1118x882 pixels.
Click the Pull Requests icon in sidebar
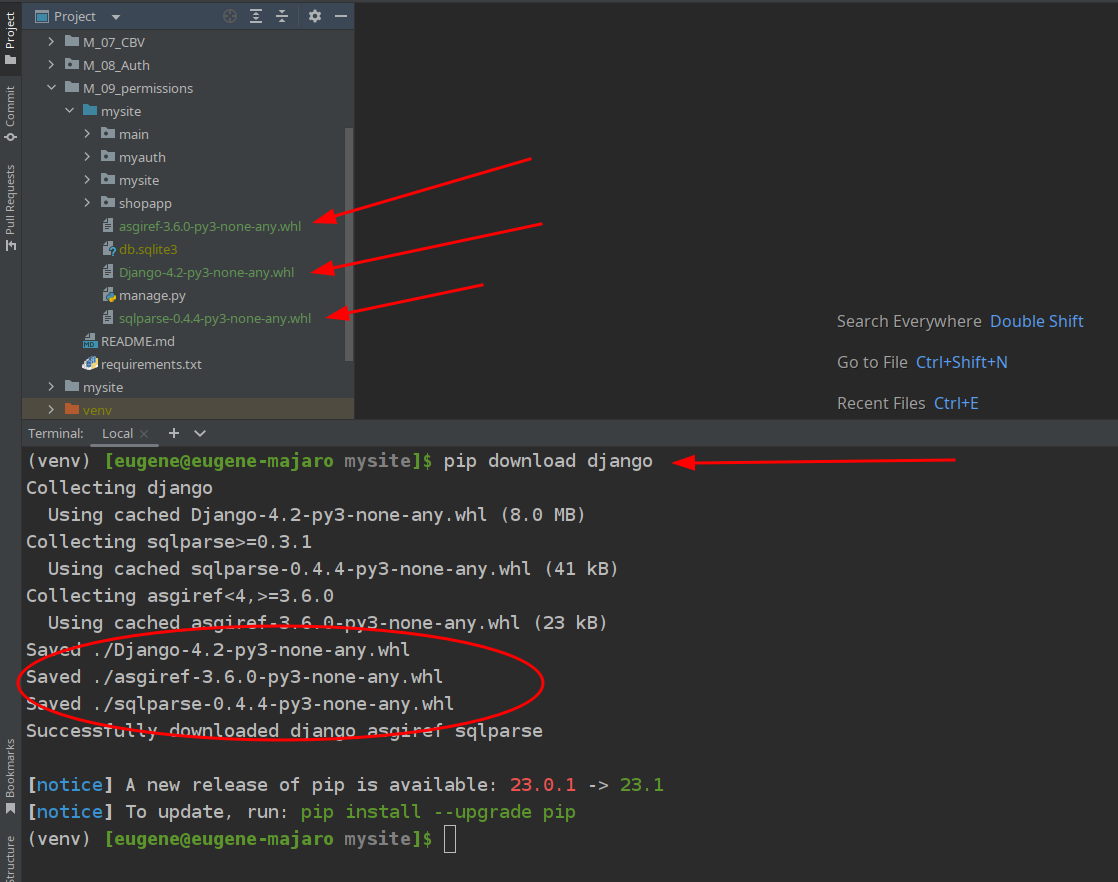click(10, 246)
